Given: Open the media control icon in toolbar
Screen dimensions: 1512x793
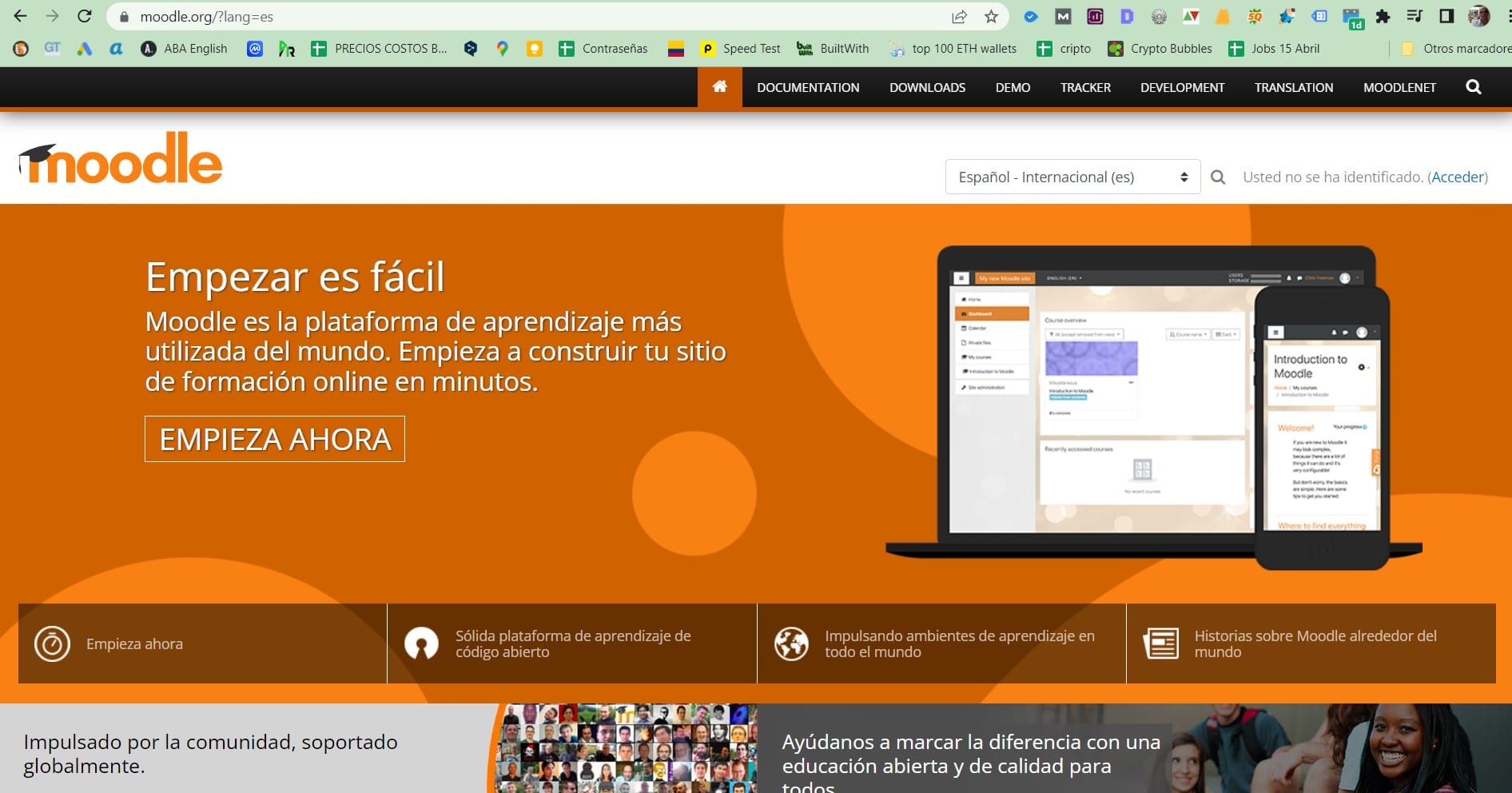Looking at the screenshot, I should (x=1415, y=17).
